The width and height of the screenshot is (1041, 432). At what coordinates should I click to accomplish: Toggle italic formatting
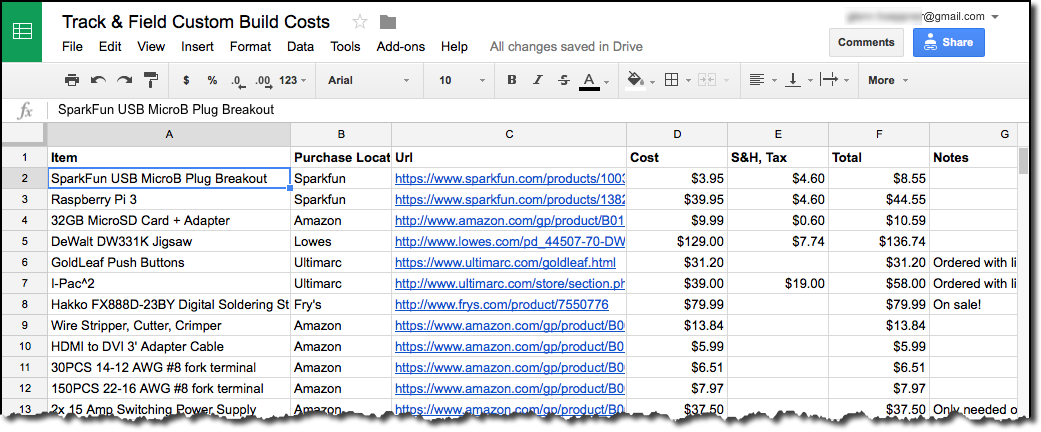tap(538, 80)
